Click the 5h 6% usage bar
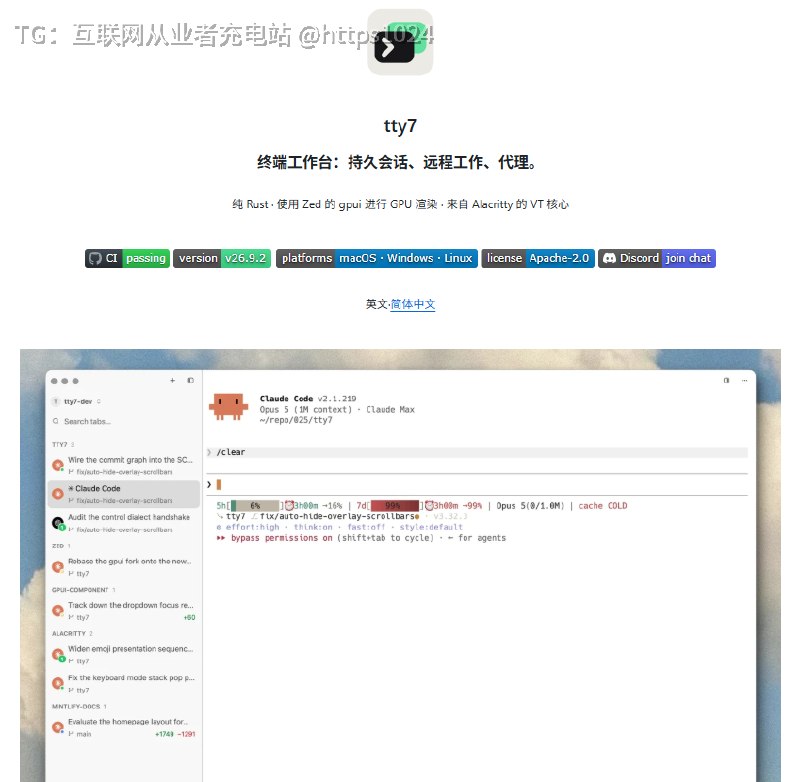The height and width of the screenshot is (782, 800). point(255,506)
